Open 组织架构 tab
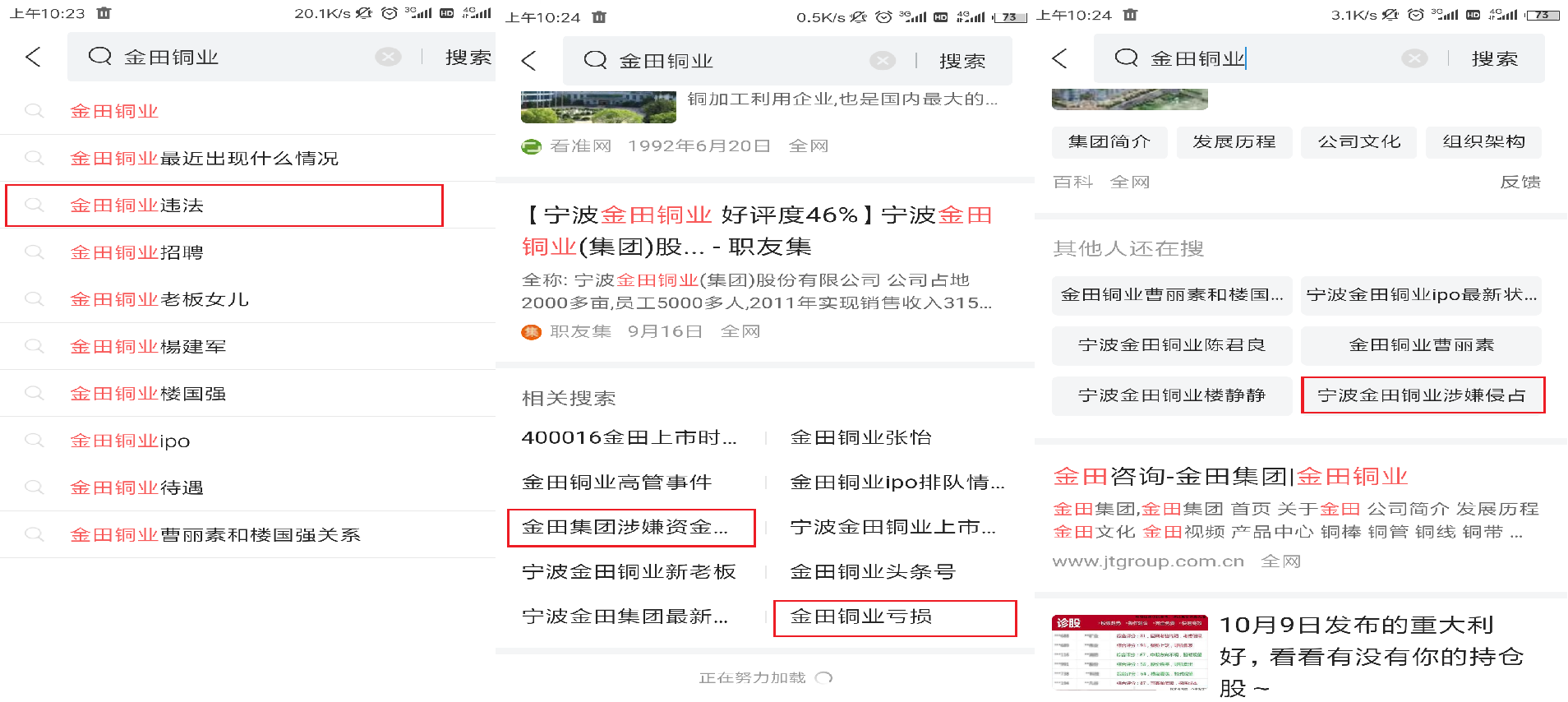Viewport: 1568px width, 702px height. (1484, 142)
